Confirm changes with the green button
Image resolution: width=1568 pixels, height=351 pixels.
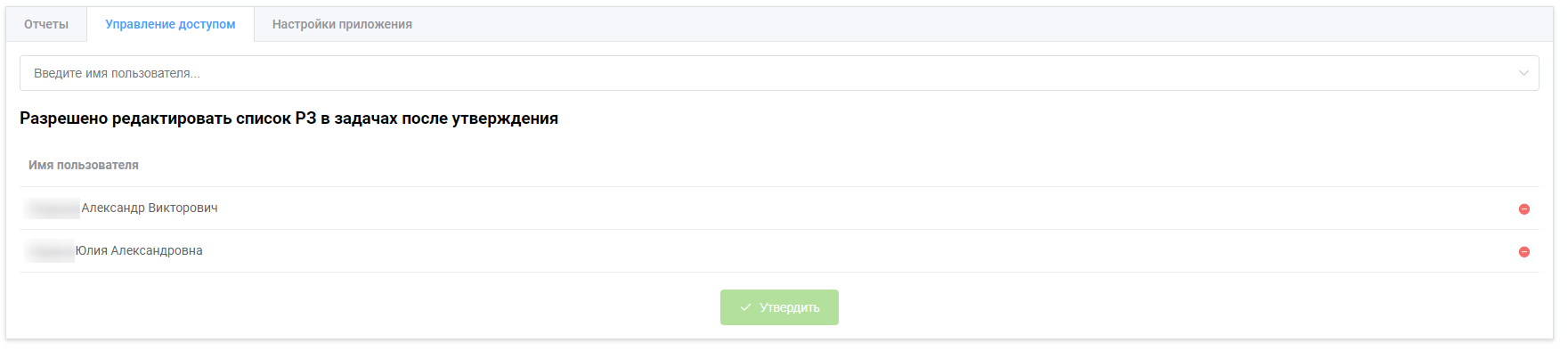[779, 307]
